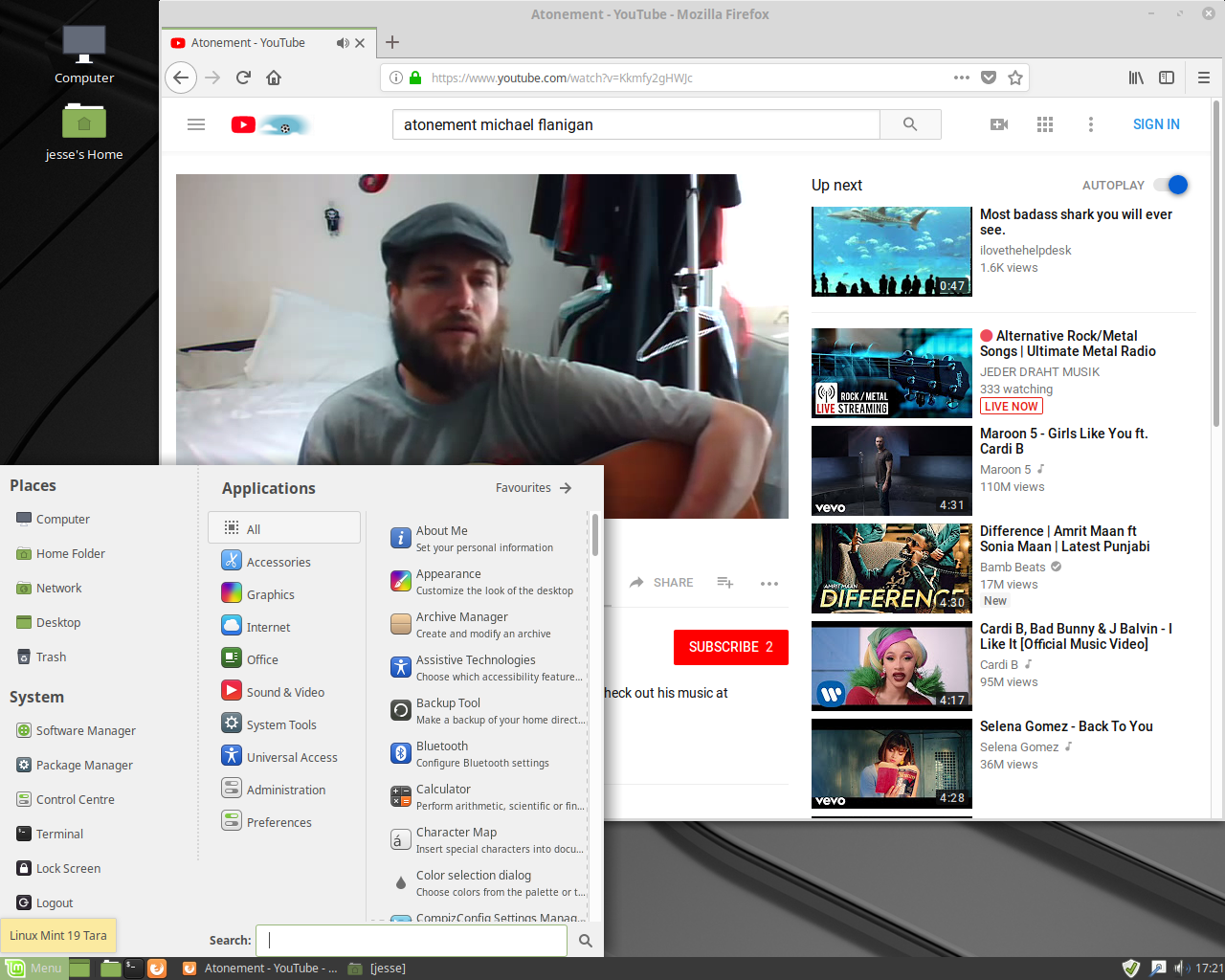
Task: Mute the Atonement tab audio icon
Action: tap(343, 43)
